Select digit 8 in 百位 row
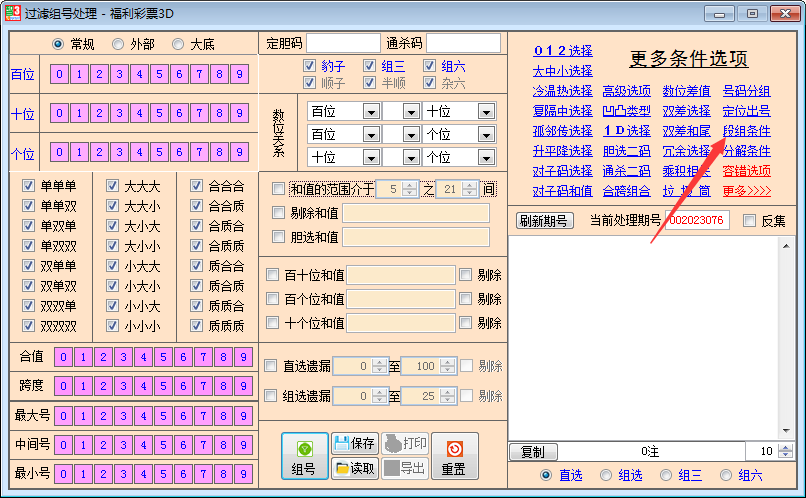 click(x=219, y=74)
